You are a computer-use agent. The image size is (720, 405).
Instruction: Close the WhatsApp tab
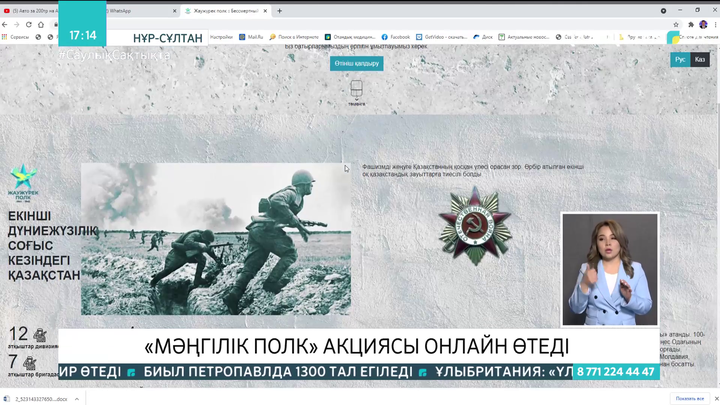click(x=174, y=11)
